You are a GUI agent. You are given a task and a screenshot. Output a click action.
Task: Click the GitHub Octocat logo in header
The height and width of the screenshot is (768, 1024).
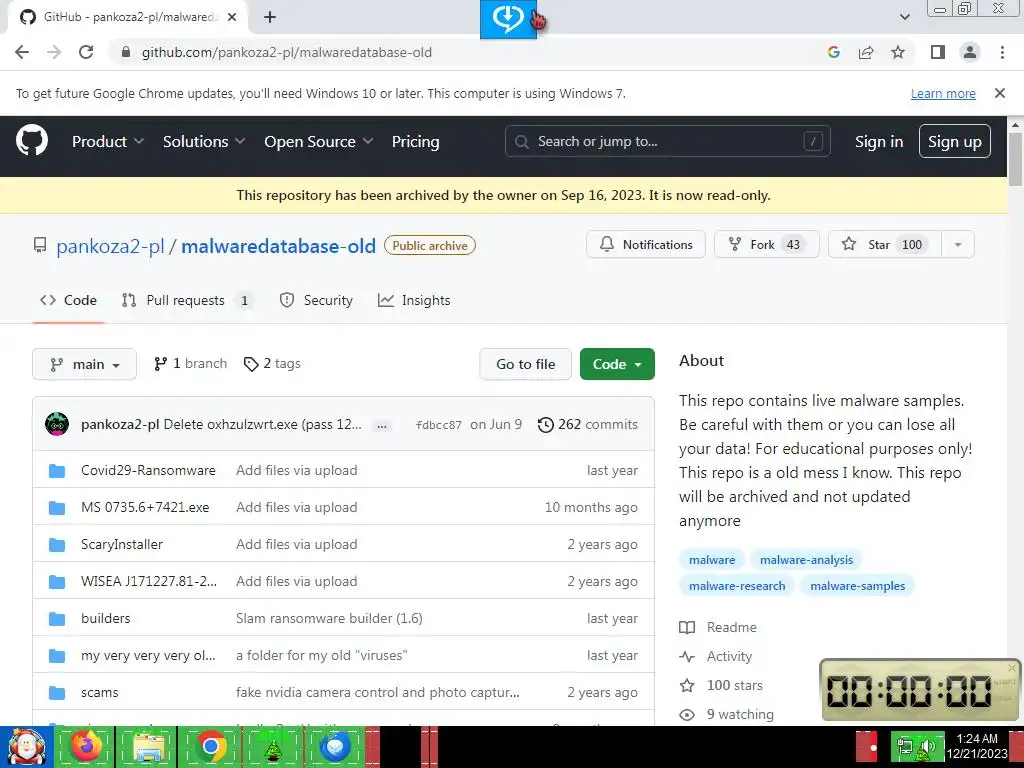click(x=31, y=140)
